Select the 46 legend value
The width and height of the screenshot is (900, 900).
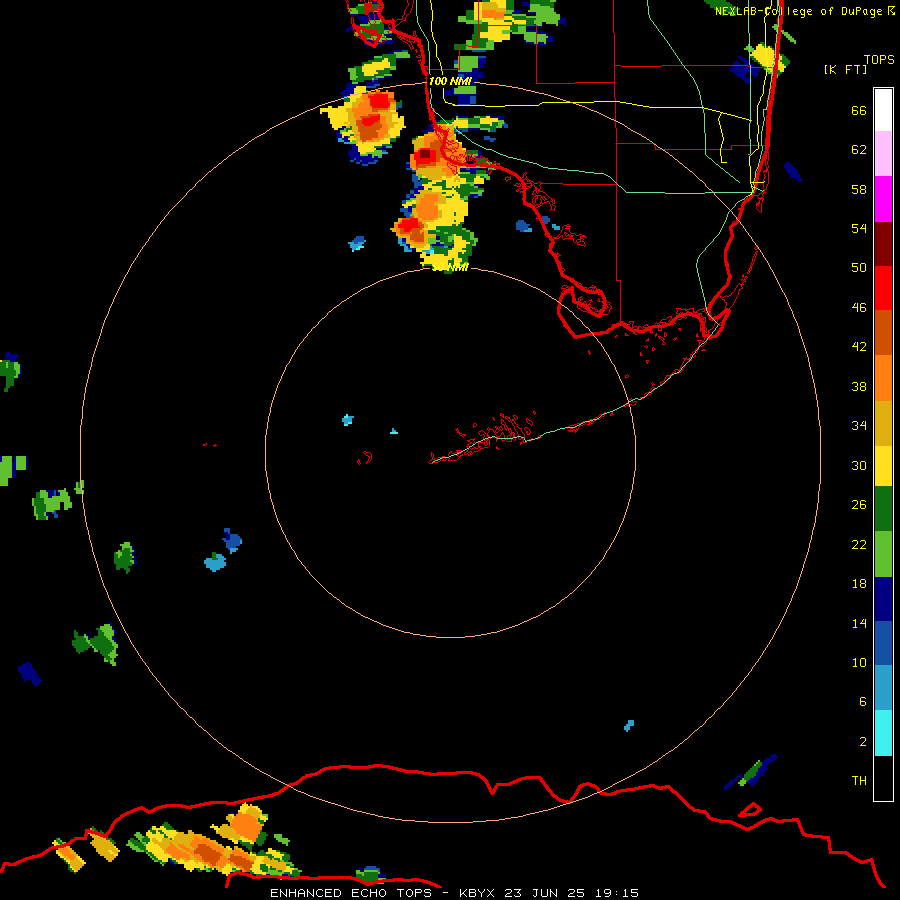[859, 308]
